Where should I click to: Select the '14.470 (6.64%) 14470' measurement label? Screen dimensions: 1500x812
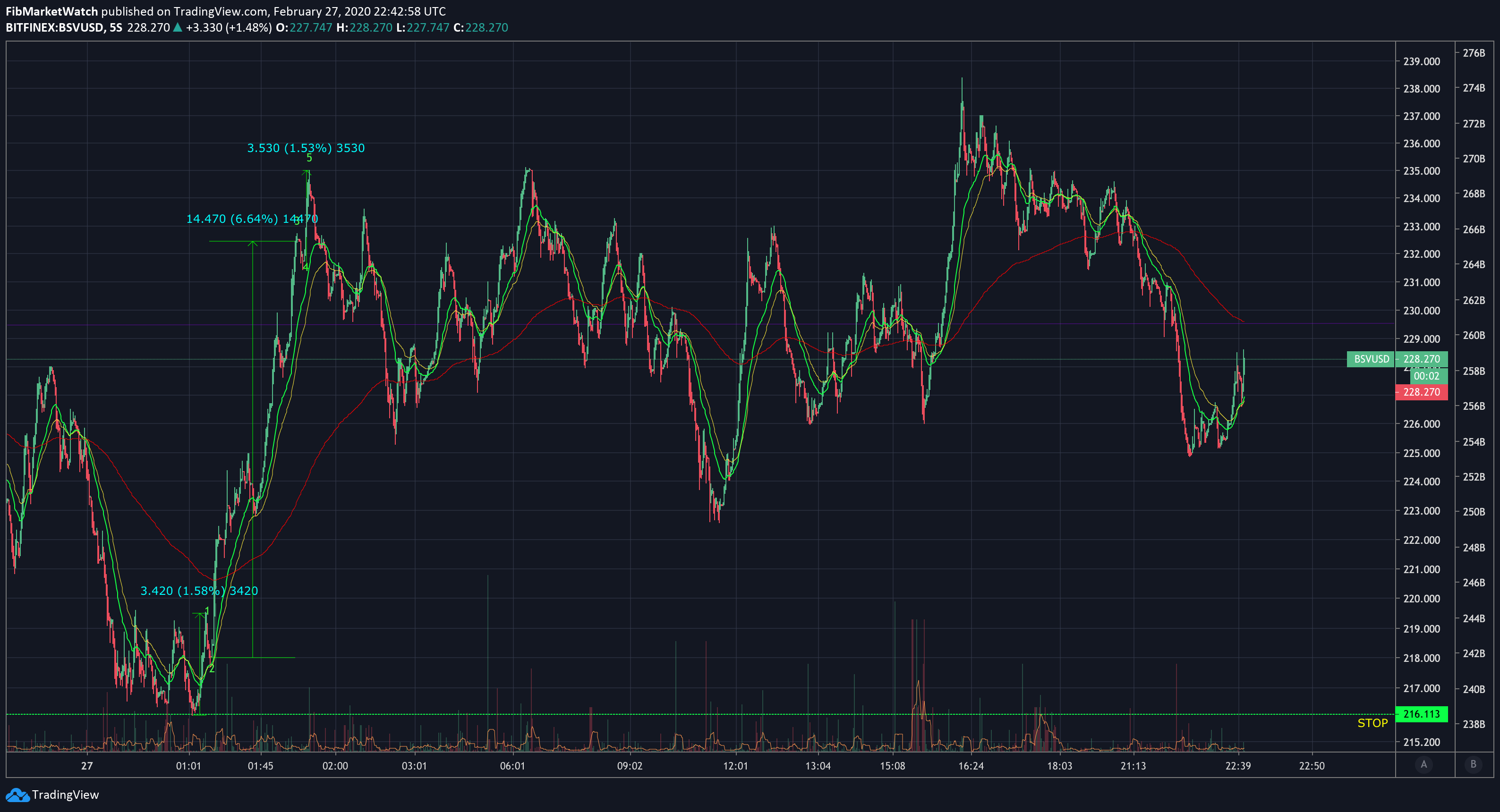coord(252,219)
